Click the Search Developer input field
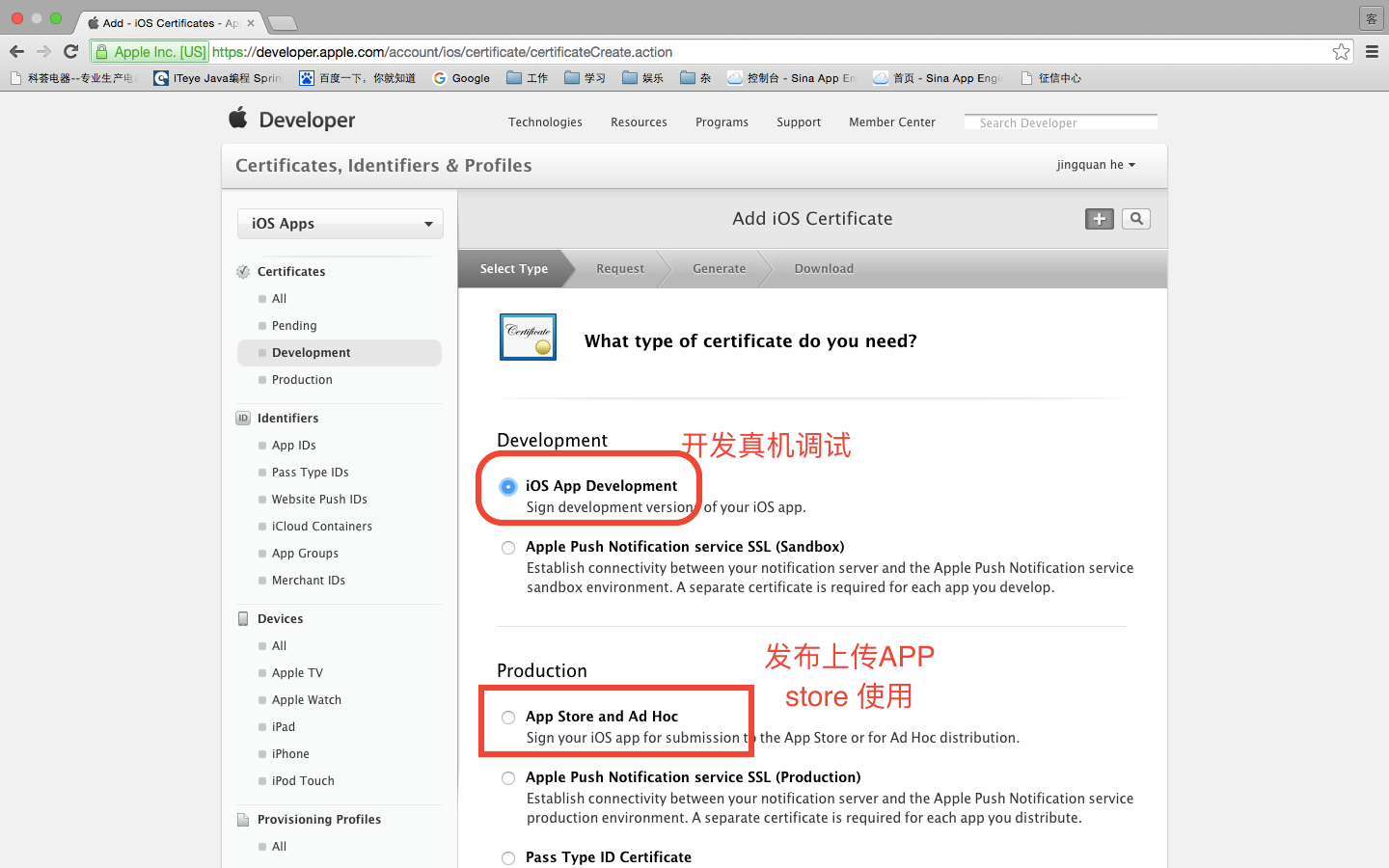The height and width of the screenshot is (868, 1389). point(1061,122)
